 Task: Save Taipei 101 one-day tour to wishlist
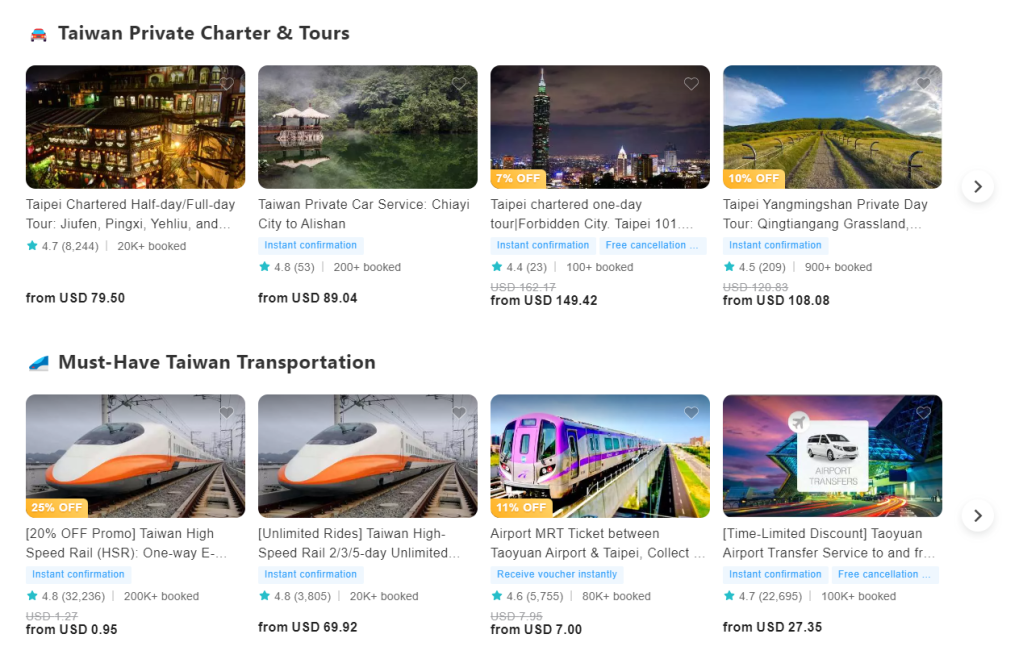691,84
